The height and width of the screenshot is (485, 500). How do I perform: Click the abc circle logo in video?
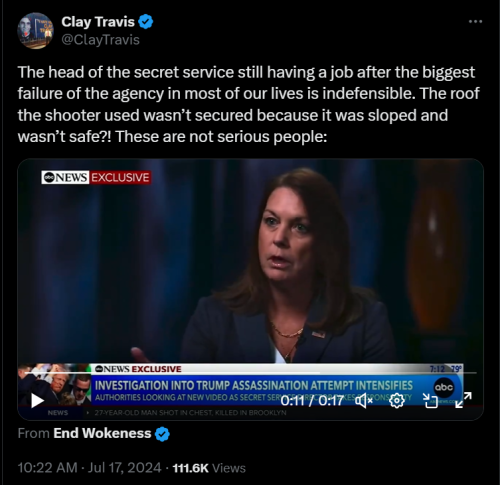pyautogui.click(x=444, y=387)
